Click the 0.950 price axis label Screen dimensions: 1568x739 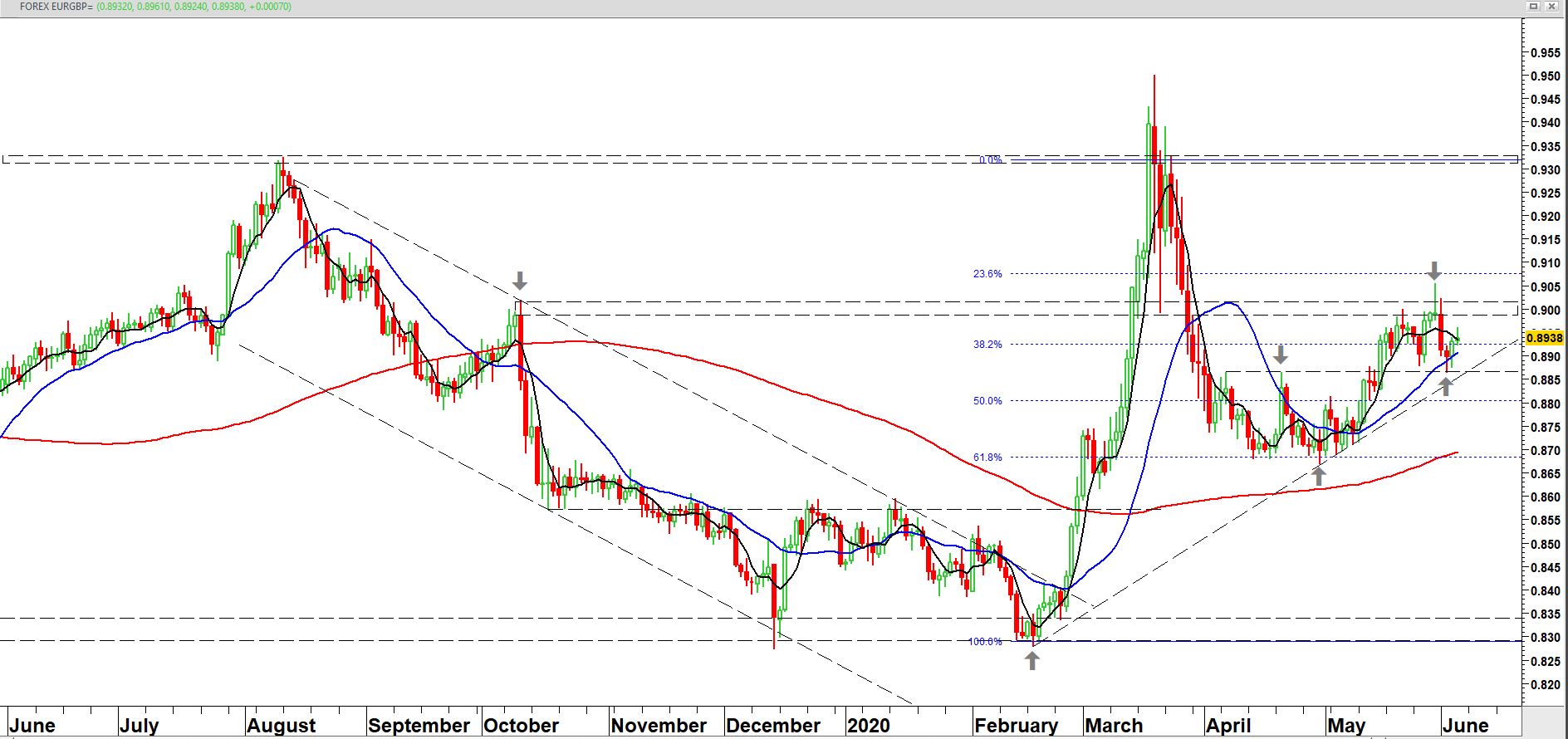click(1545, 76)
